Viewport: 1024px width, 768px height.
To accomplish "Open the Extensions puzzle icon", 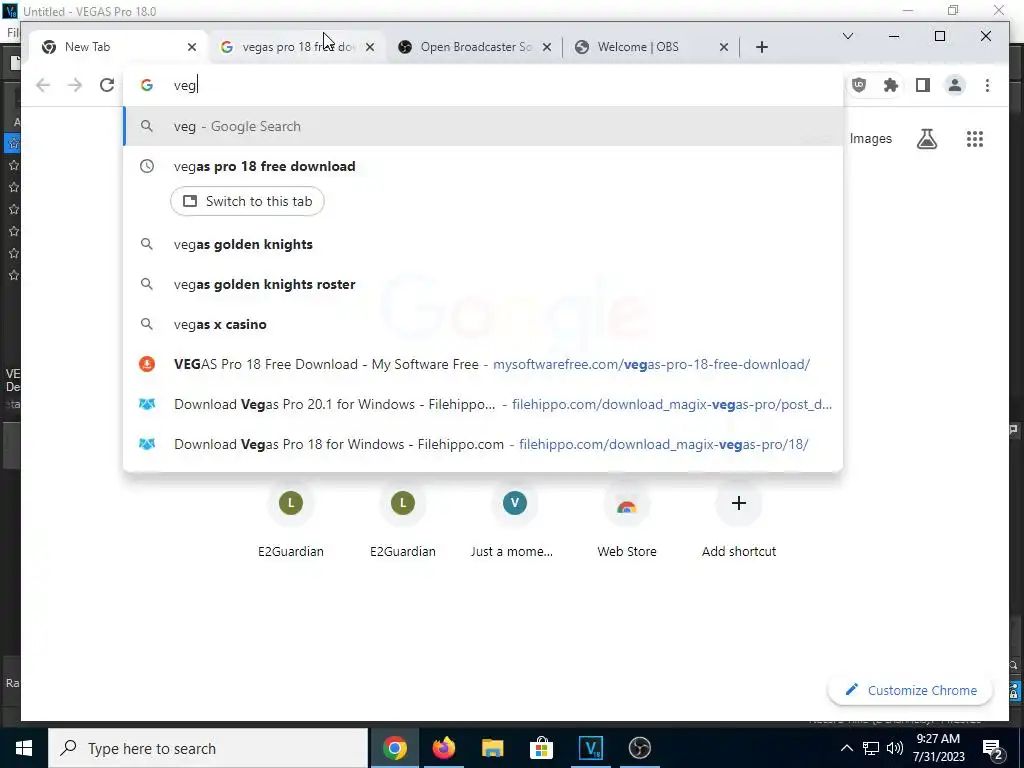I will pyautogui.click(x=891, y=85).
